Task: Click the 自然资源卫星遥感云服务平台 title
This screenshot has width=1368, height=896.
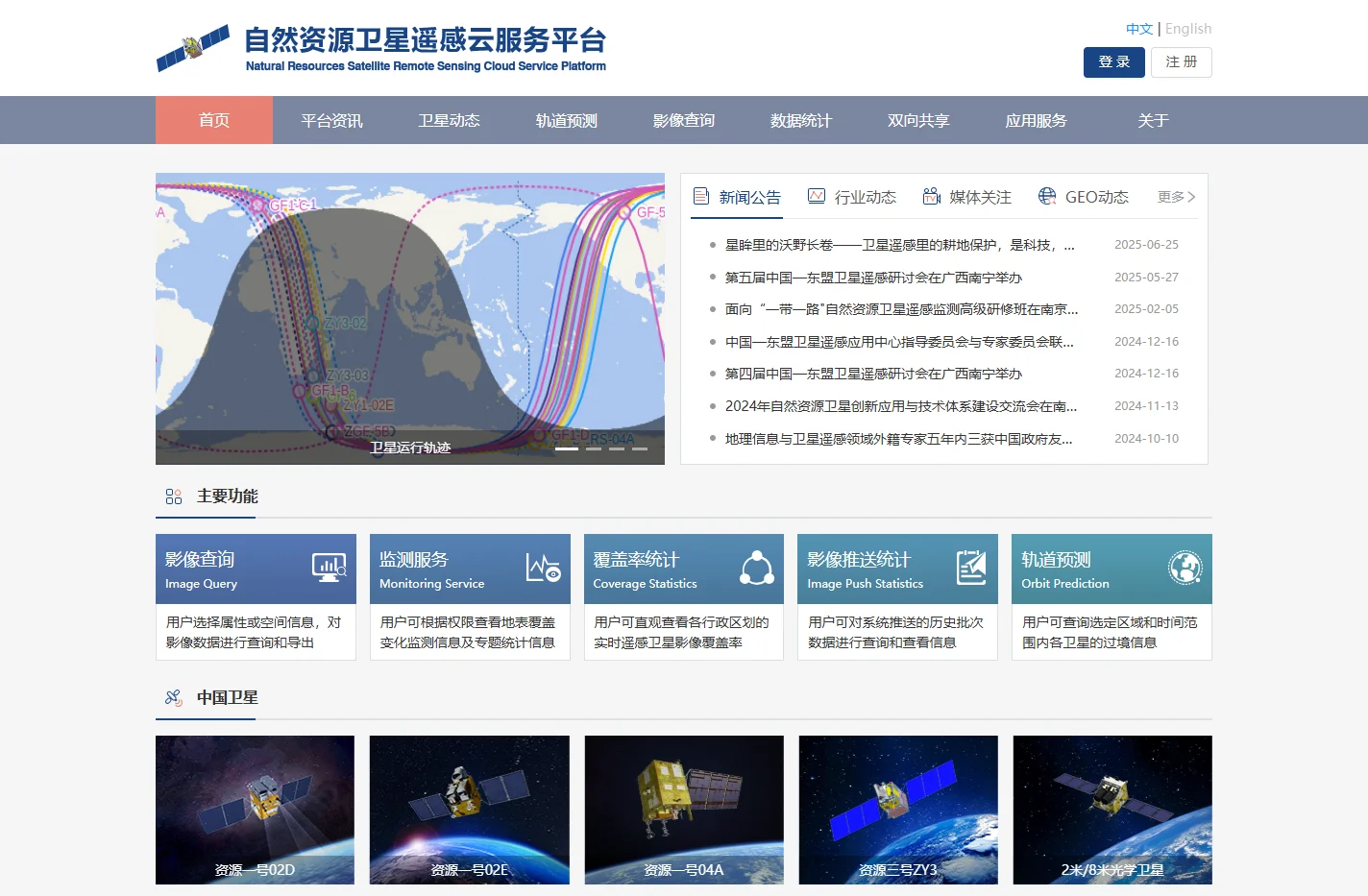Action: (426, 40)
